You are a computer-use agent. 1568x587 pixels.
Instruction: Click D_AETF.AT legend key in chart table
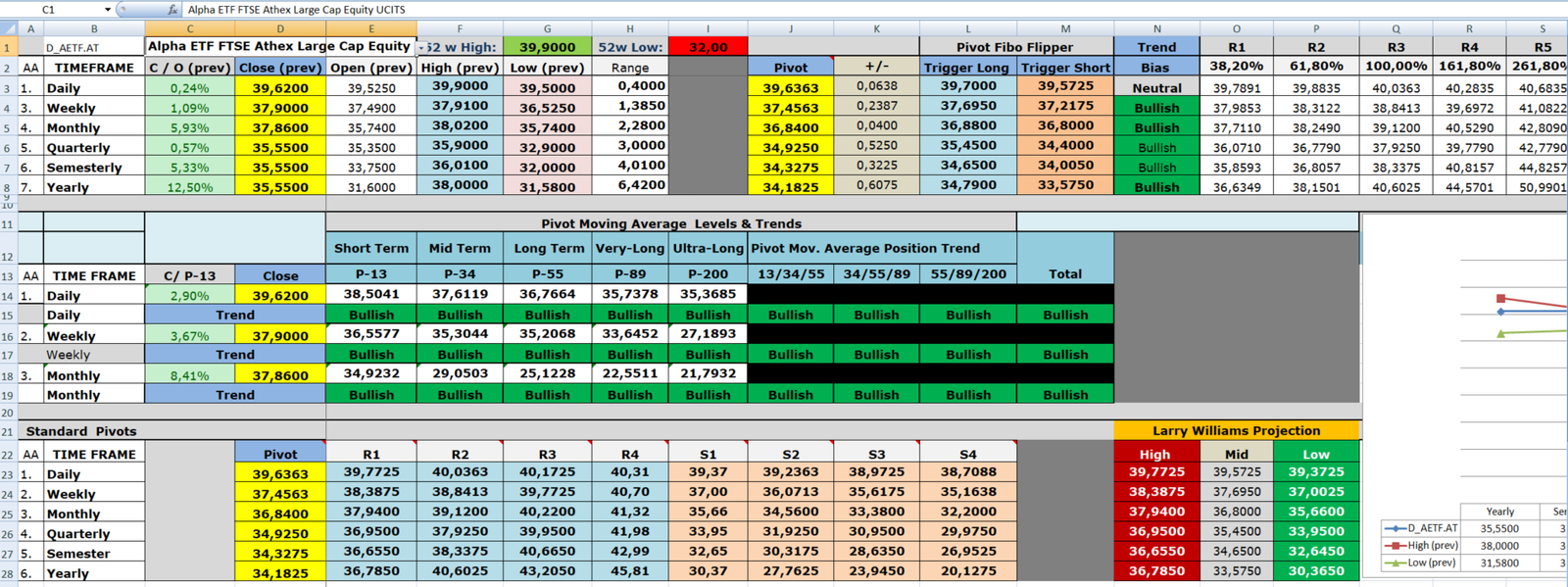pos(1396,528)
